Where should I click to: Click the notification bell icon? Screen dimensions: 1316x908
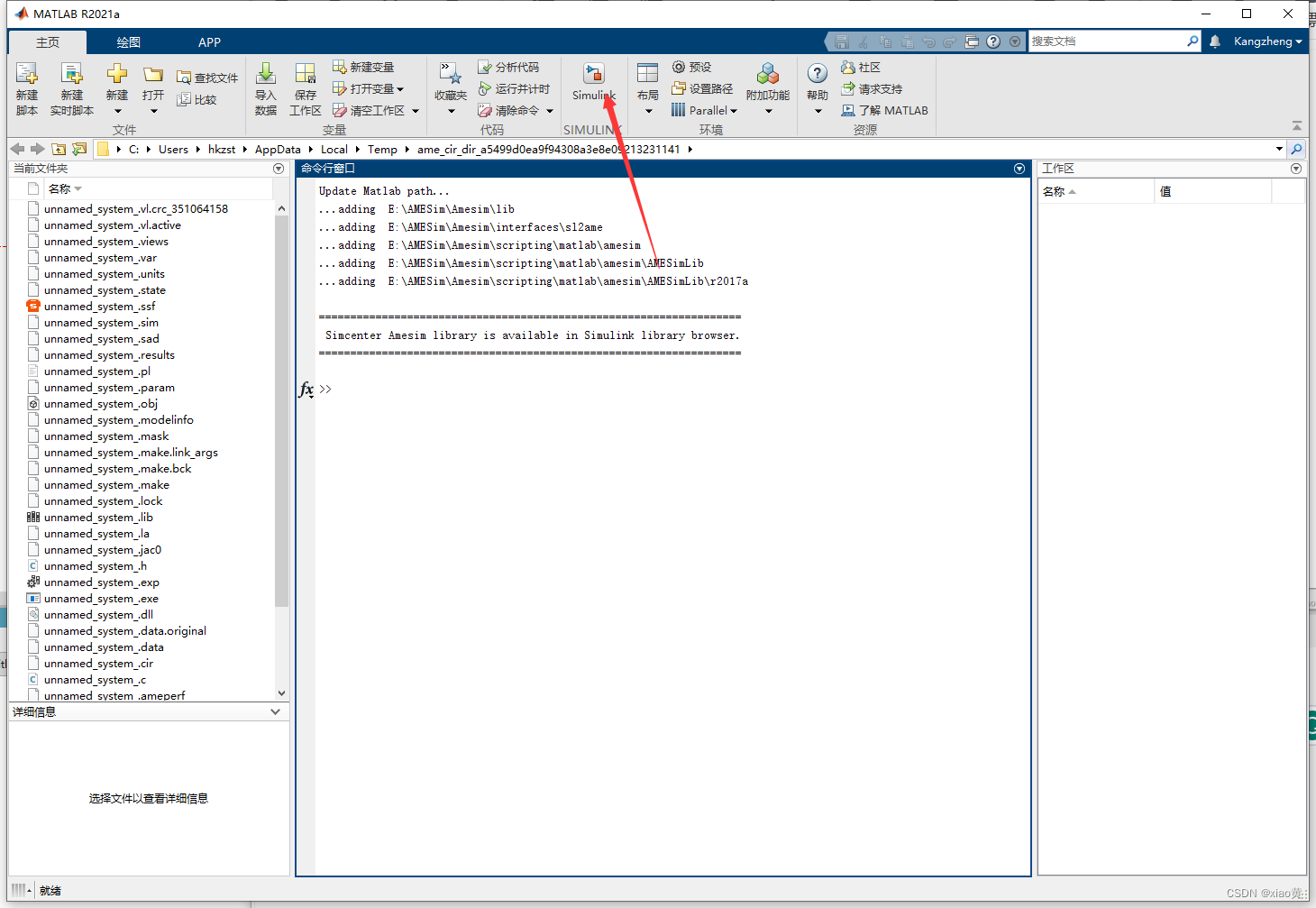1215,41
